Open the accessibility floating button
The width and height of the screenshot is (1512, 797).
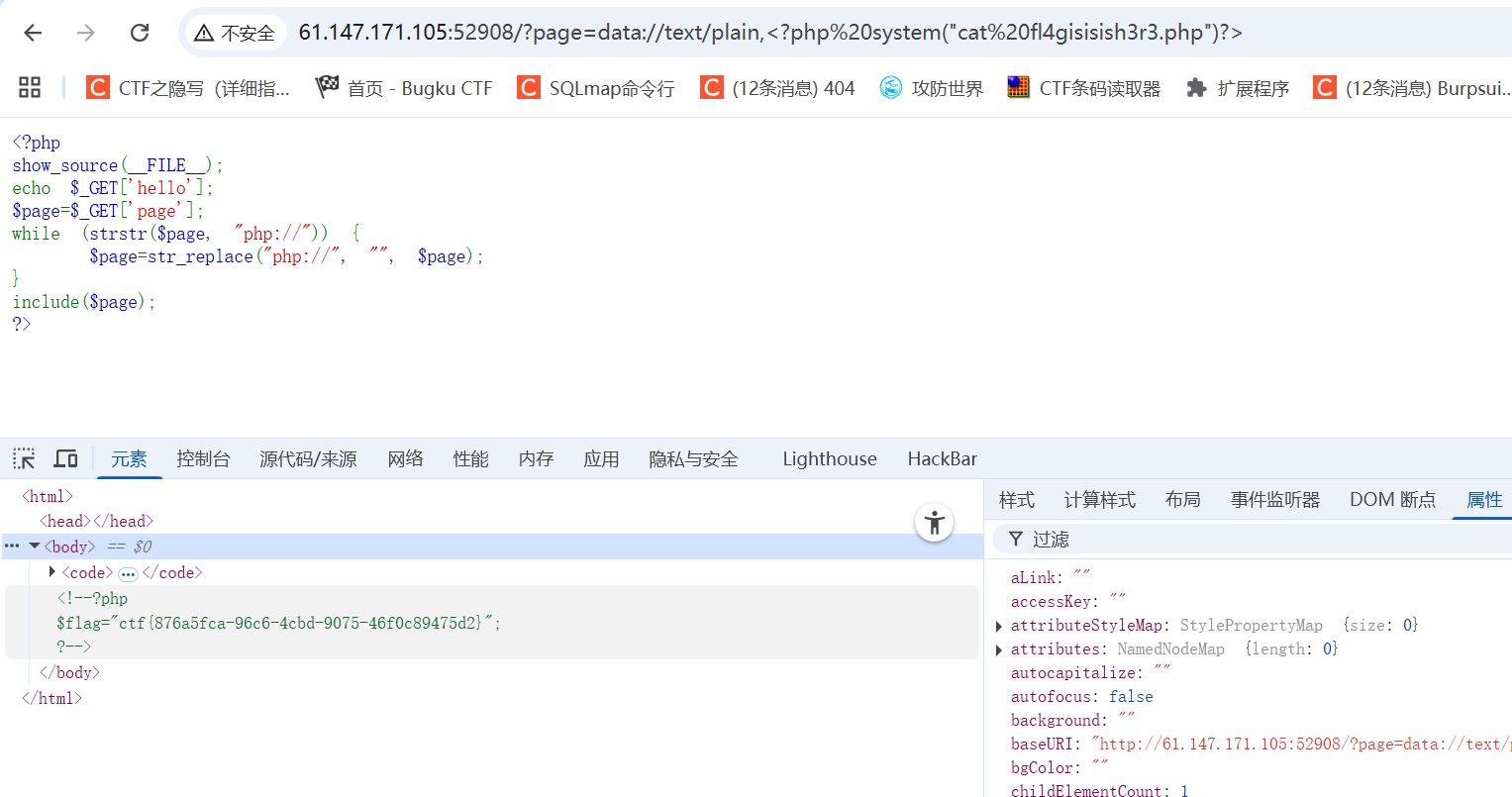coord(934,522)
